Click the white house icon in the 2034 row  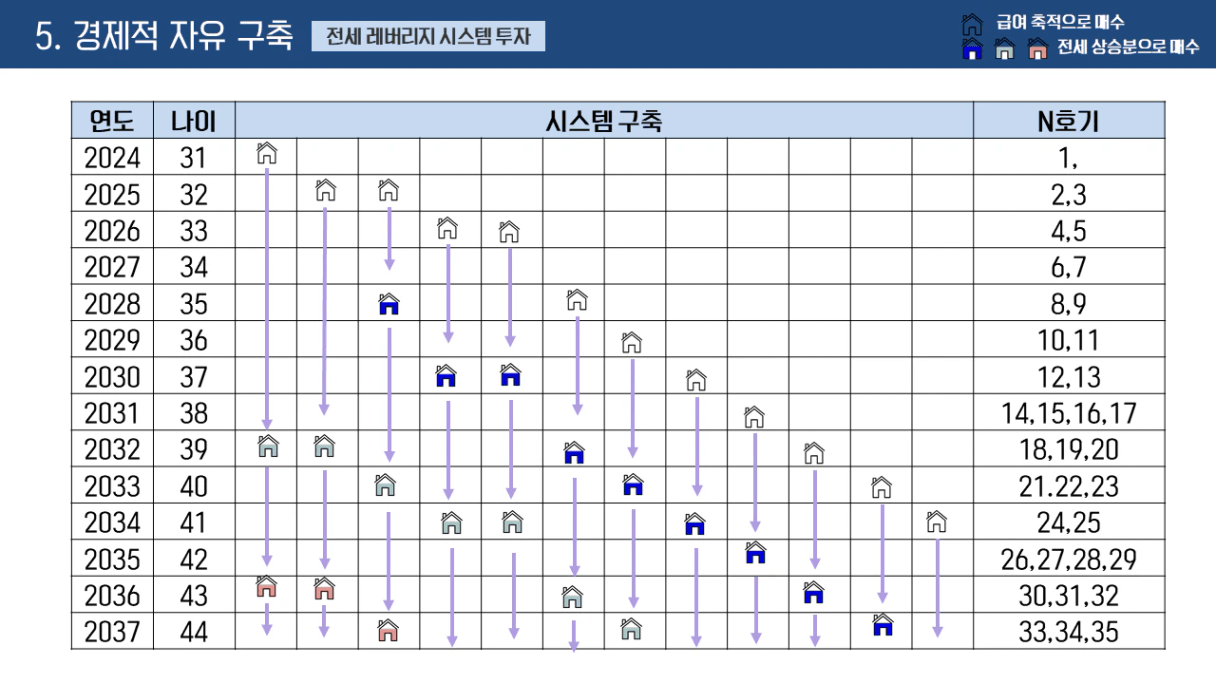(x=936, y=521)
